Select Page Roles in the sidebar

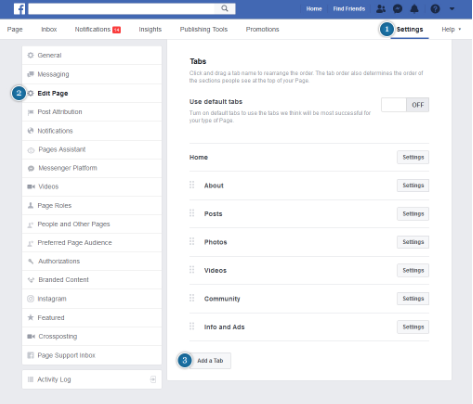pos(92,206)
